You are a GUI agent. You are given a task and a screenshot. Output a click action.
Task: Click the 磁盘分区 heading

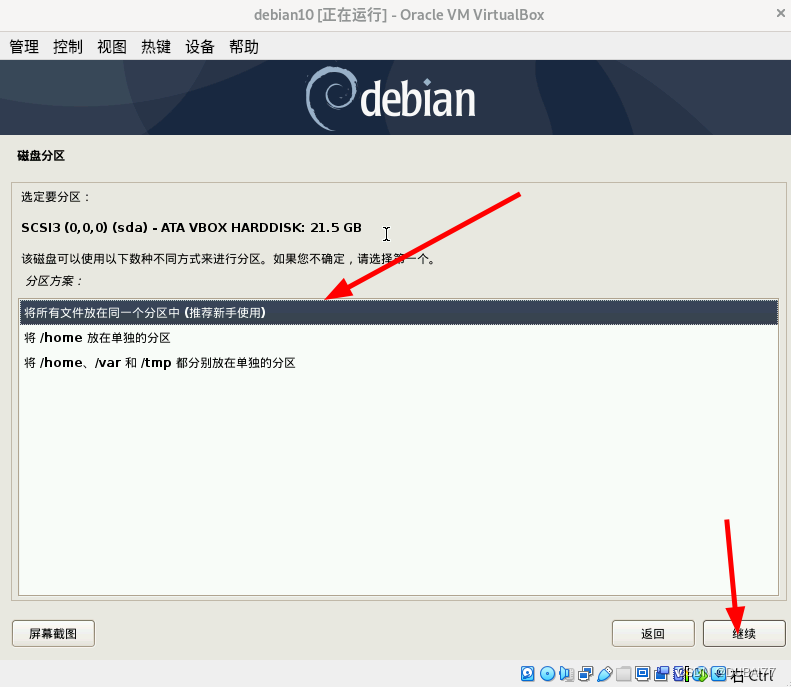pyautogui.click(x=41, y=156)
